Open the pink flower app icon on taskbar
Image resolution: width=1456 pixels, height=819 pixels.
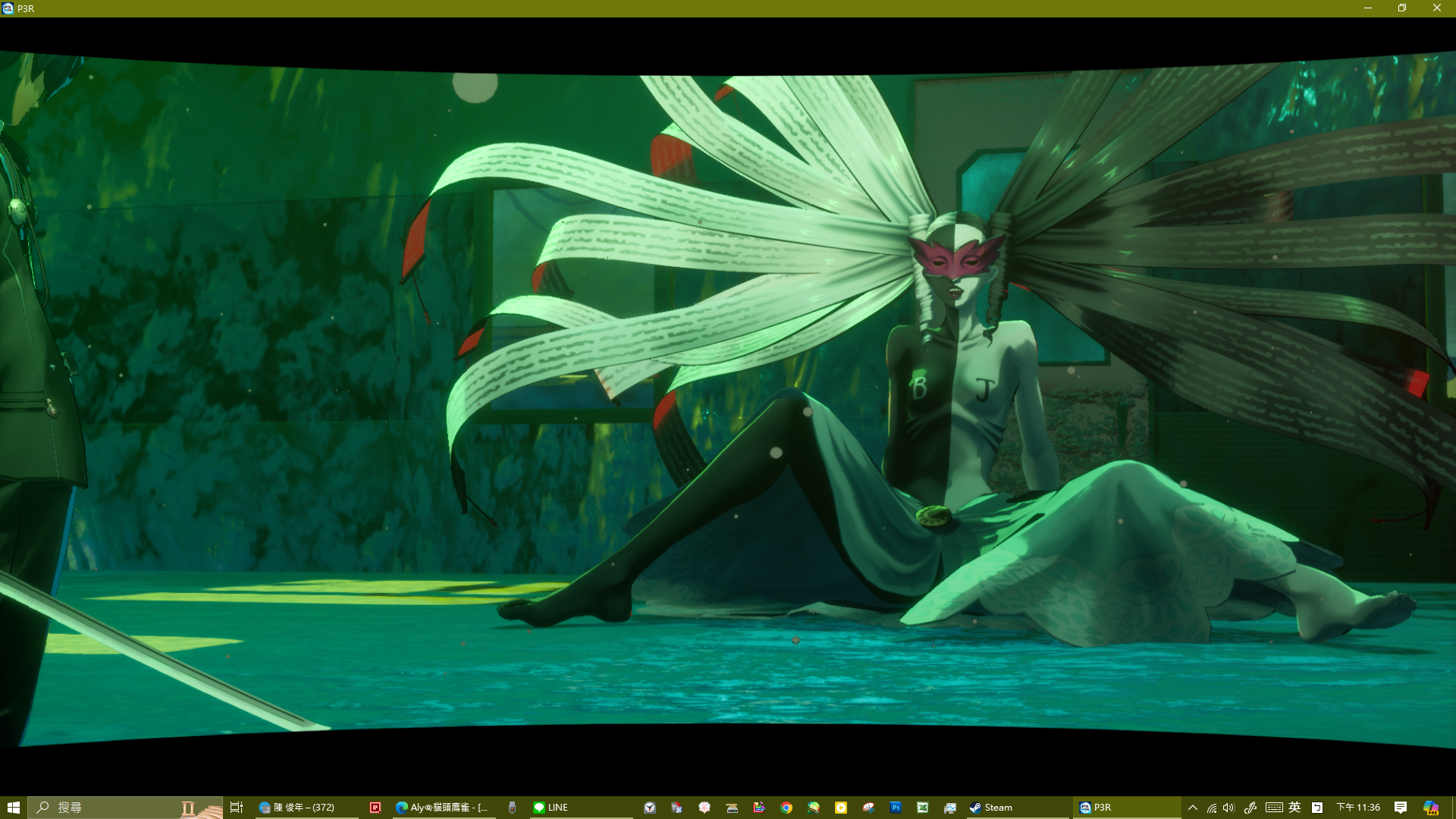pos(704,808)
